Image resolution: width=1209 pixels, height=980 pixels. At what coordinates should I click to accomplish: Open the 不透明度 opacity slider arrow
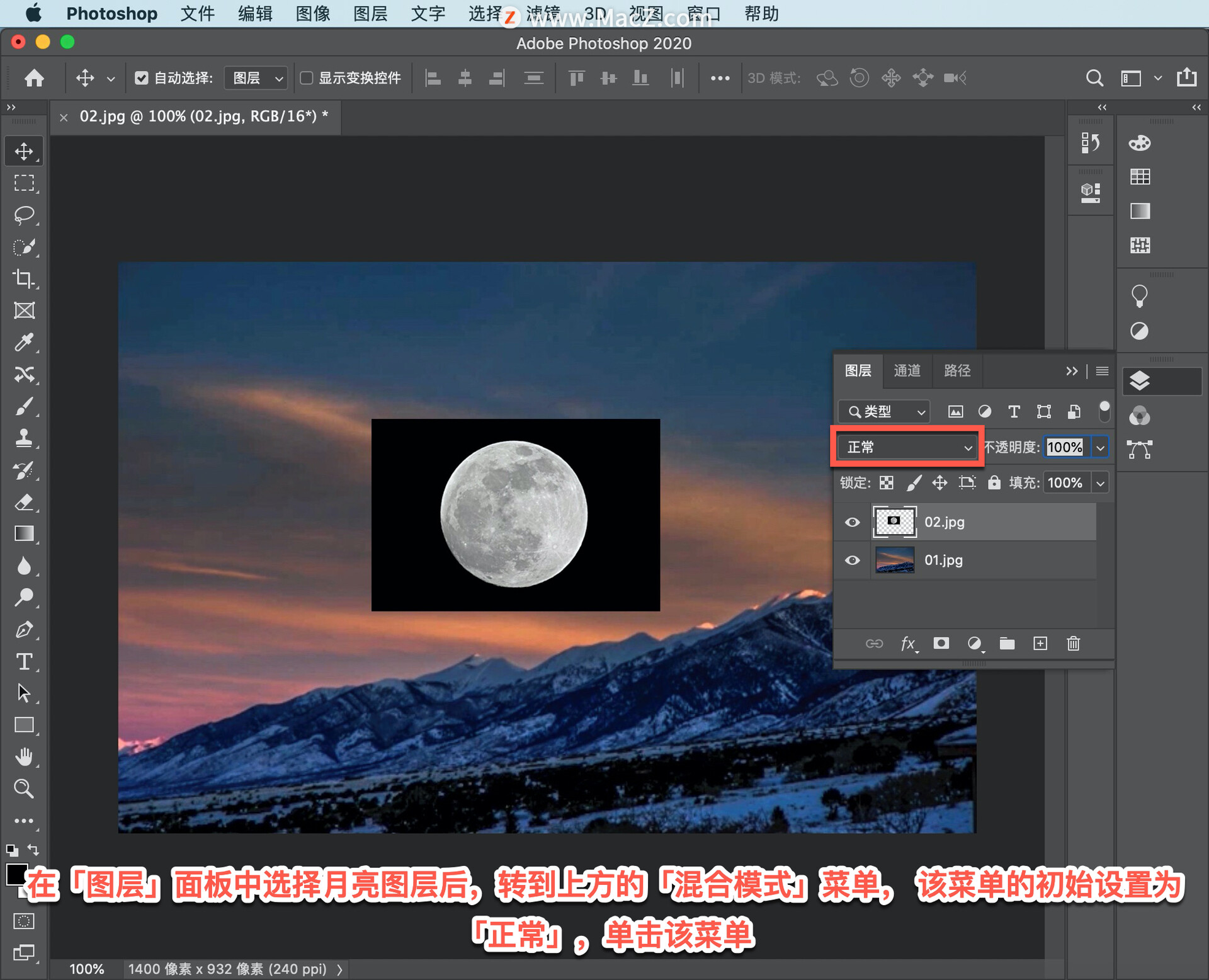point(1100,447)
